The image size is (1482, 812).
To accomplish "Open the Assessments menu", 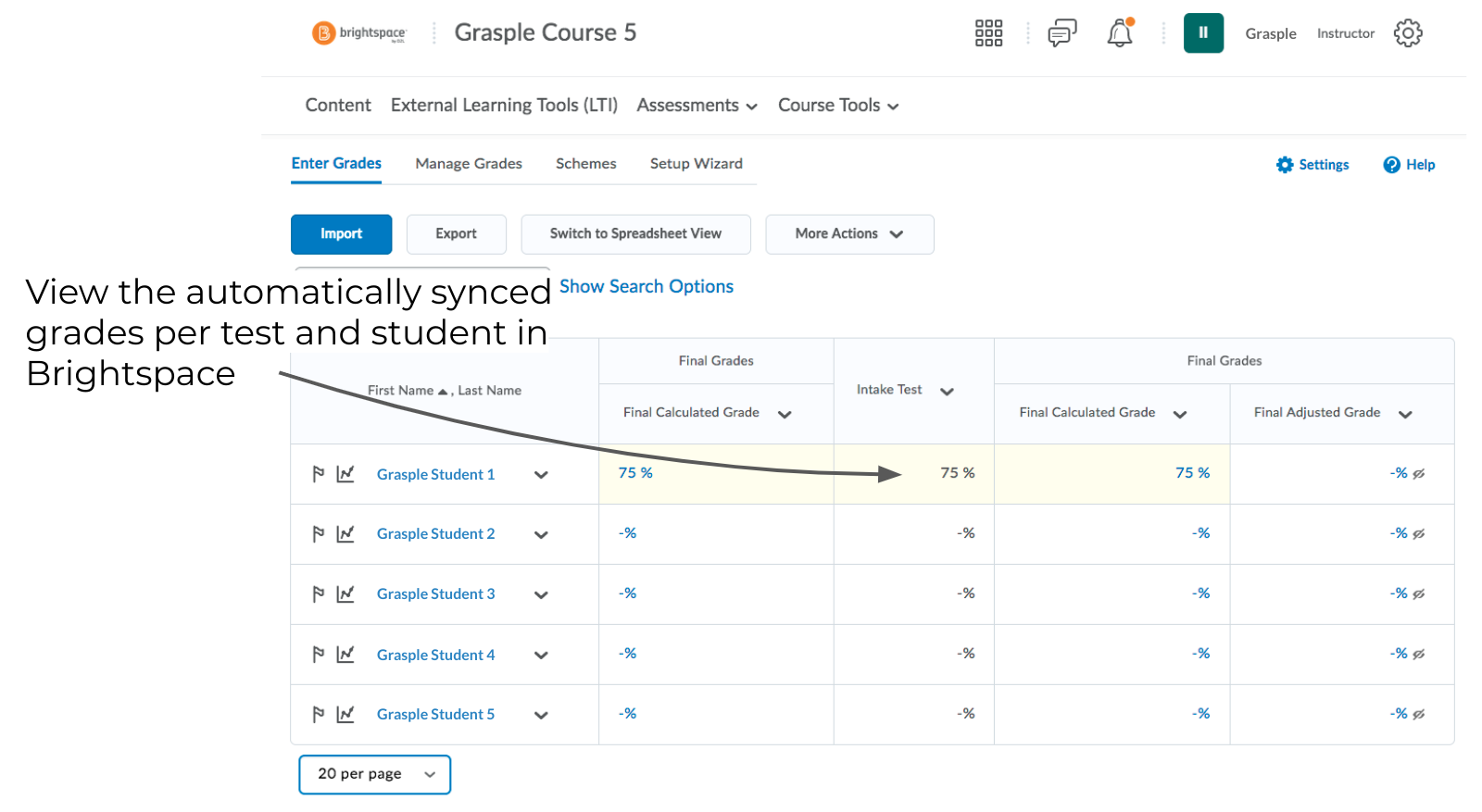I will 697,106.
